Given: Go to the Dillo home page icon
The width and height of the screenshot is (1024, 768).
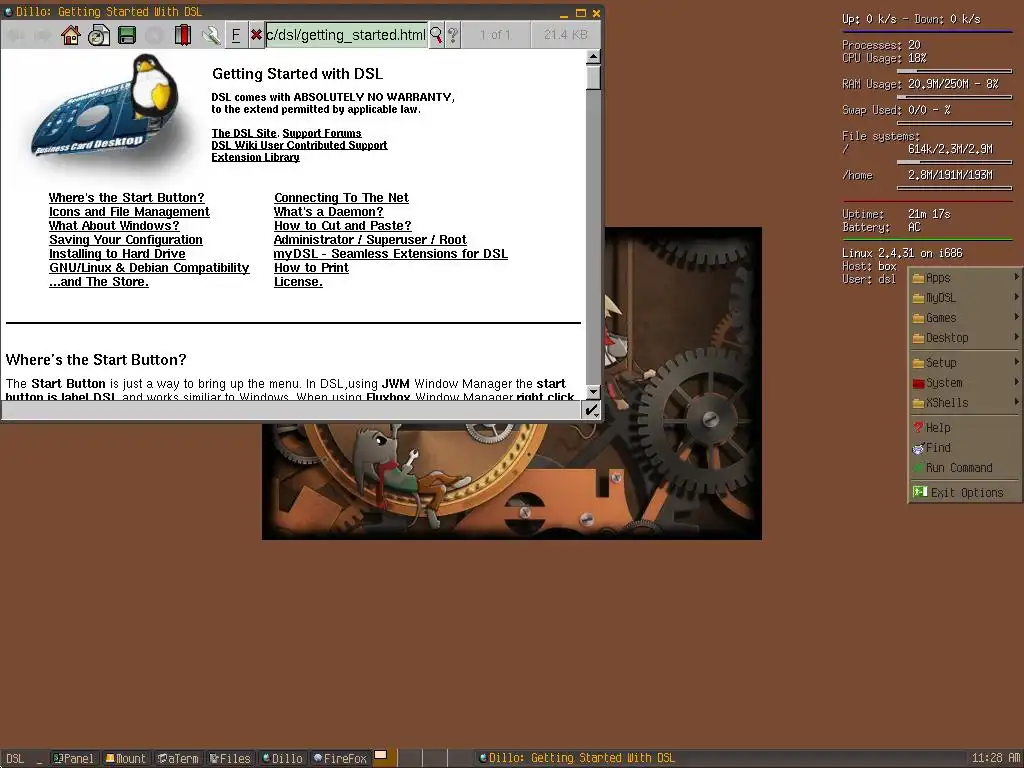Looking at the screenshot, I should click(x=71, y=35).
